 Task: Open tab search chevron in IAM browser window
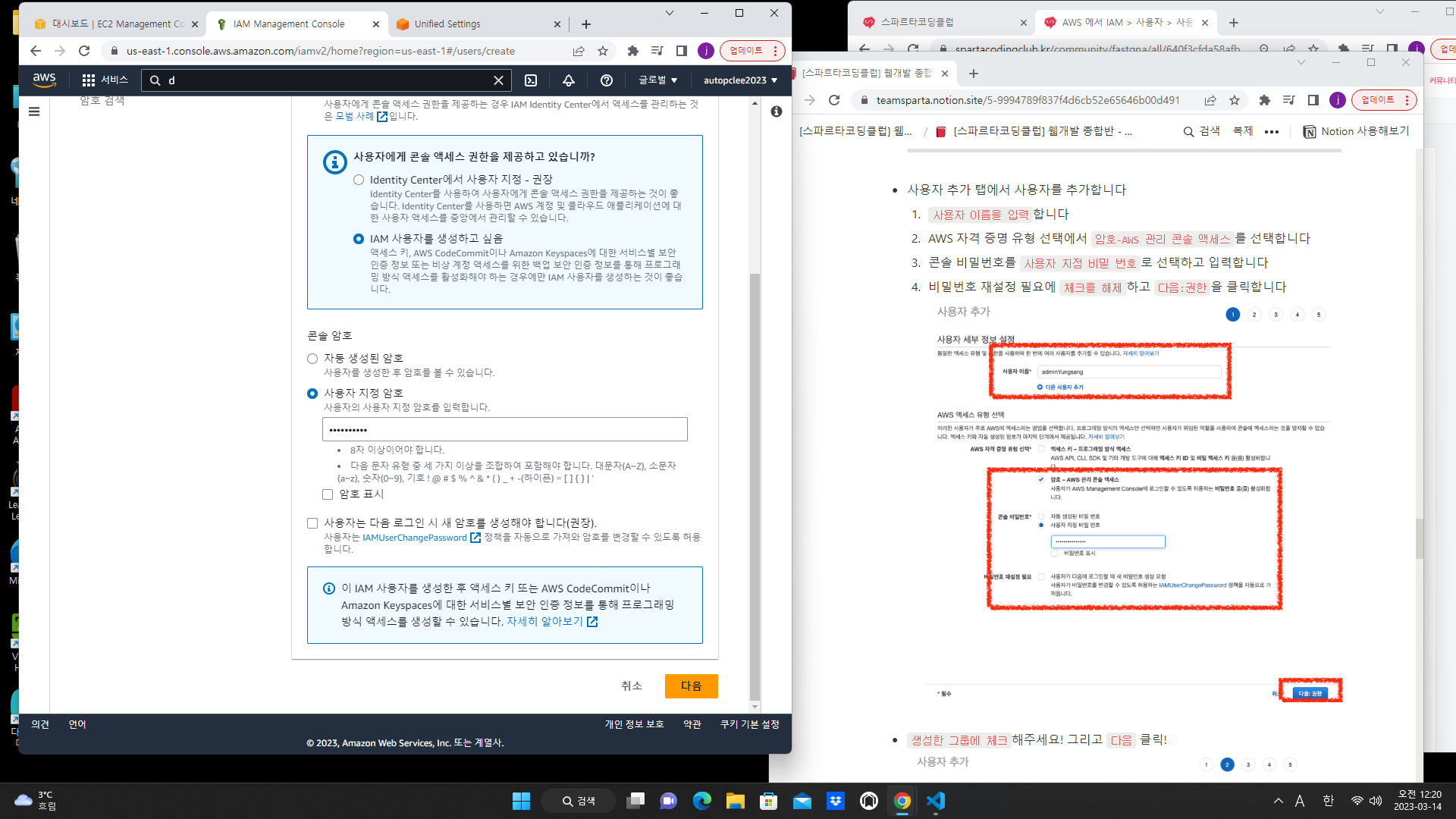tap(670, 13)
